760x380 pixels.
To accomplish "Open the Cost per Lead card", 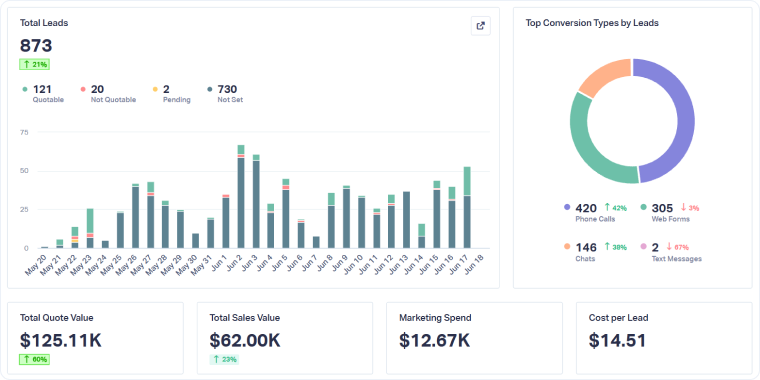I will 664,338.
